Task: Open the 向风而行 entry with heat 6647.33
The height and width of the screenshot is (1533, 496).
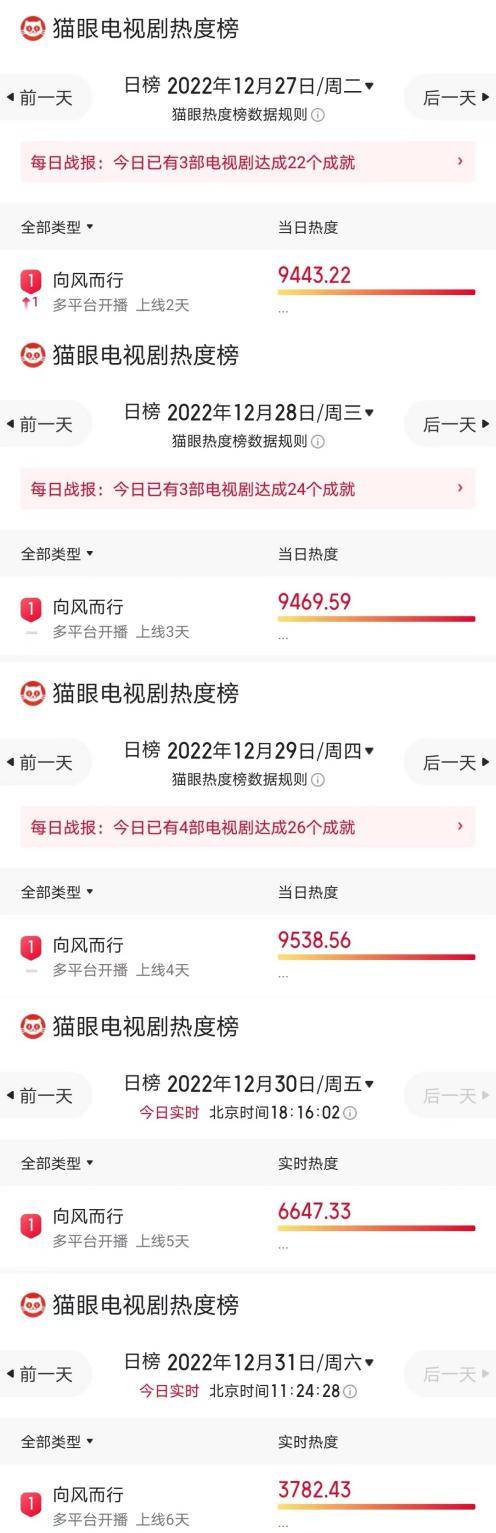Action: (248, 1227)
